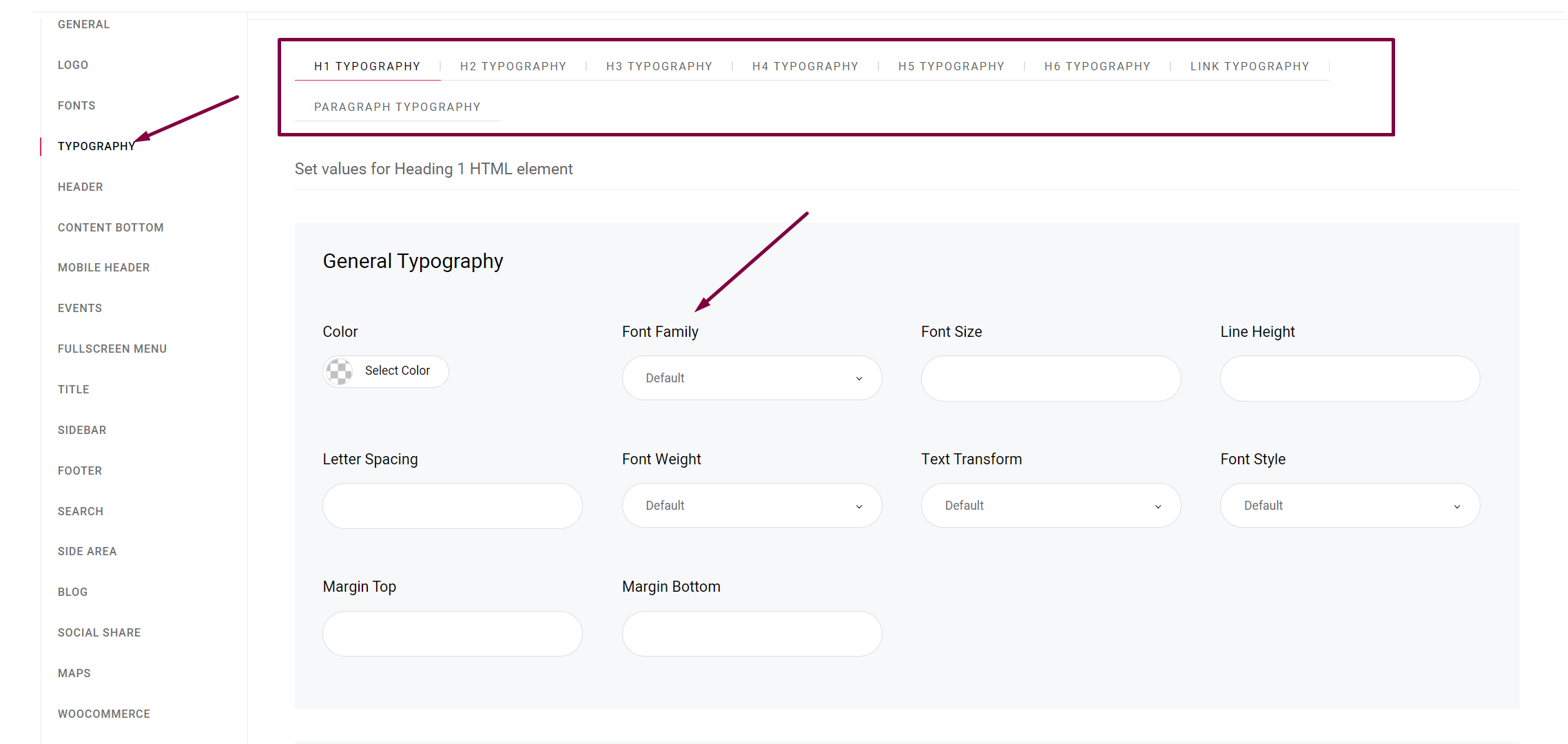The width and height of the screenshot is (1568, 744).
Task: Click the Font Style label
Action: click(x=1252, y=459)
